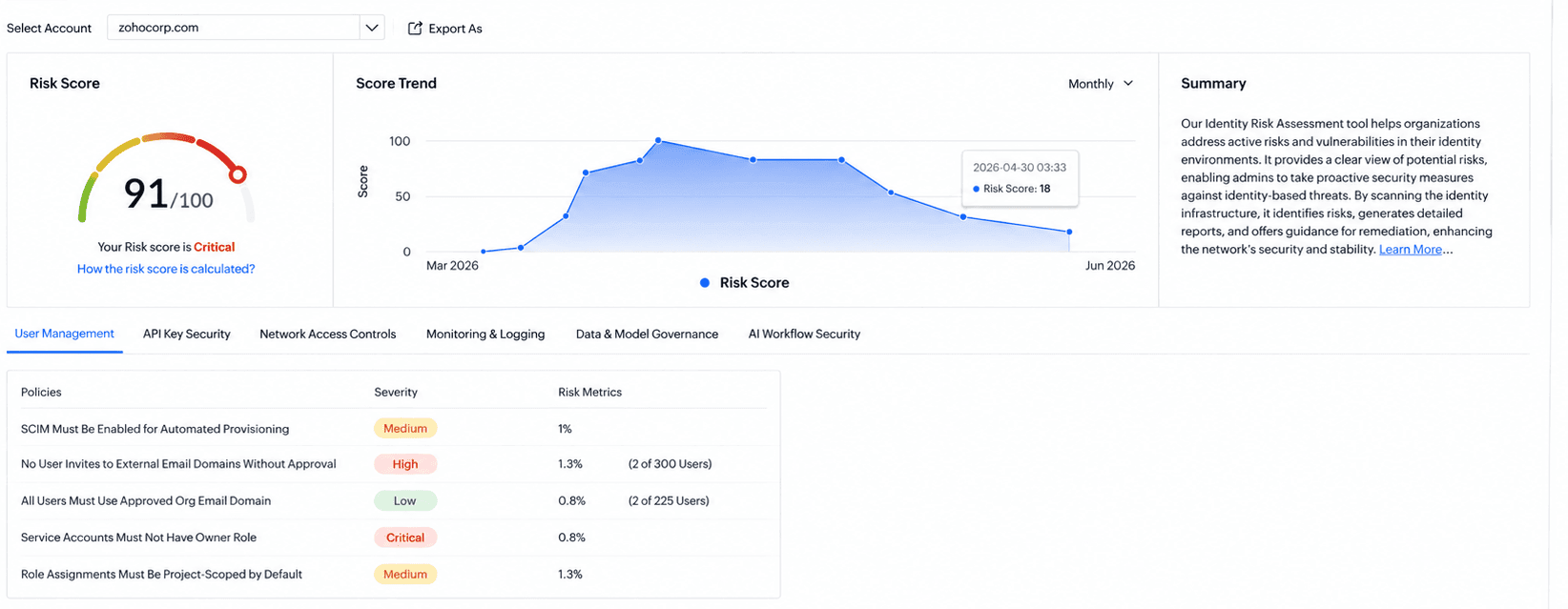
Task: Click the 91/100 risk score value
Action: (x=168, y=194)
